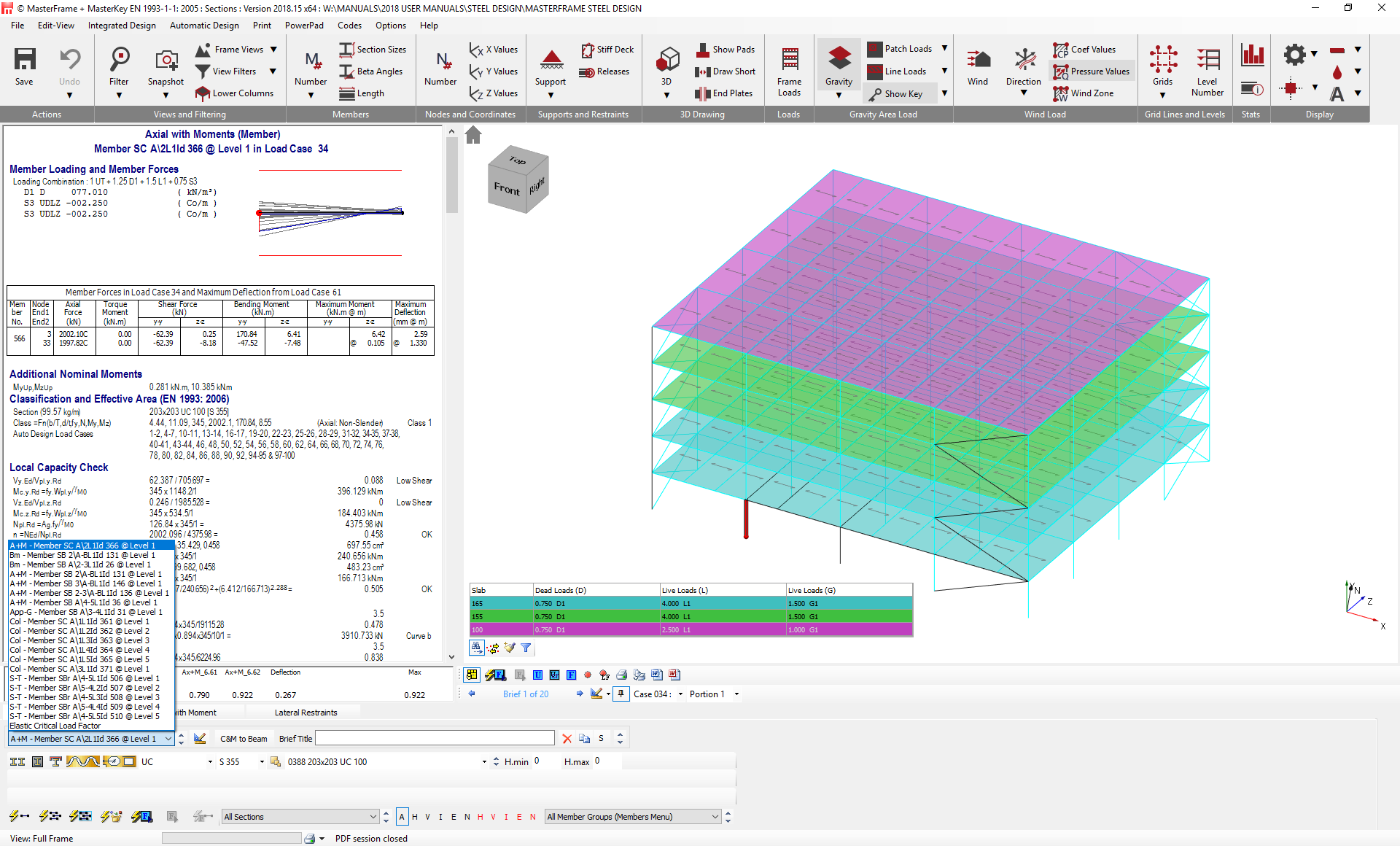Open the All Member Groups dropdown
Viewport: 1400px width, 846px height.
(715, 817)
